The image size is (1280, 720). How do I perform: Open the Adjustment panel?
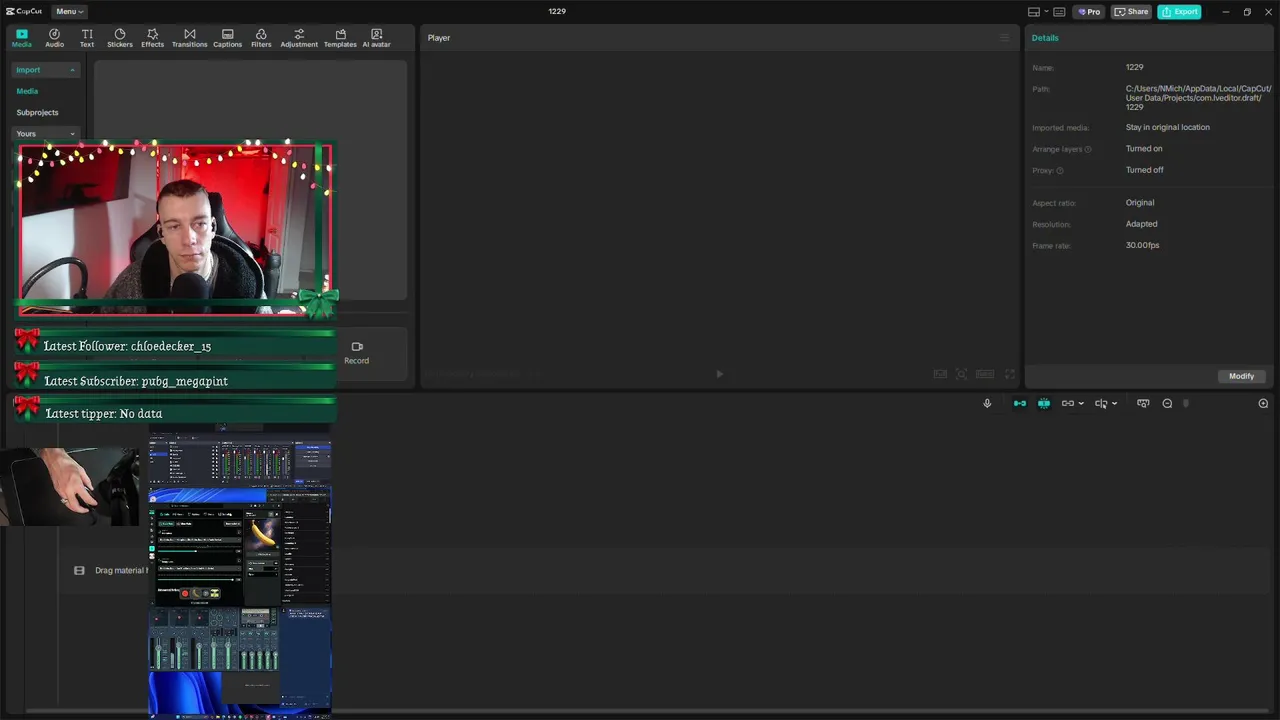[x=299, y=38]
